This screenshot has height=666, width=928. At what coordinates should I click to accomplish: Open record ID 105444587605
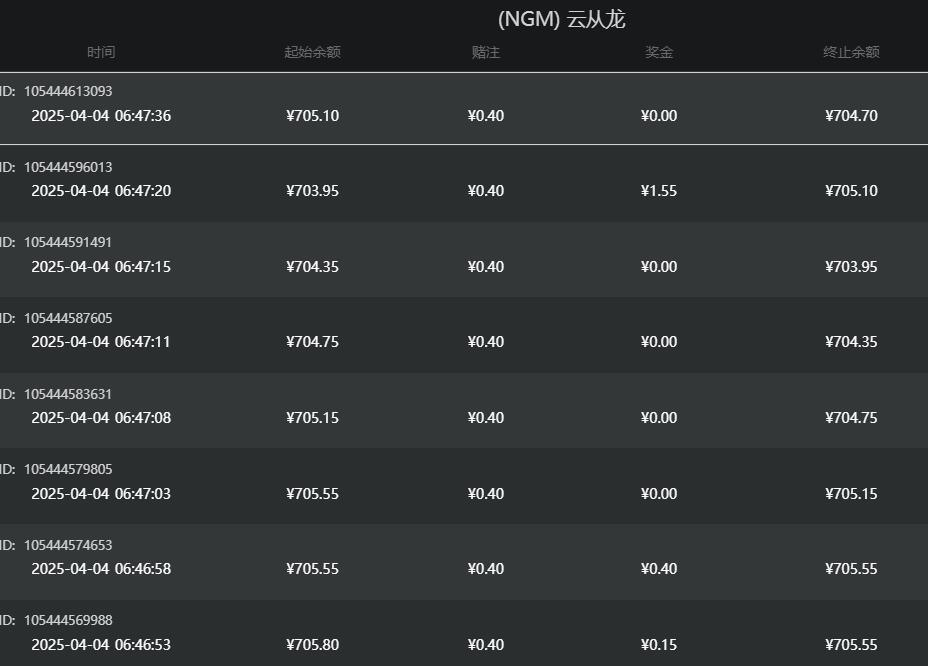68,318
